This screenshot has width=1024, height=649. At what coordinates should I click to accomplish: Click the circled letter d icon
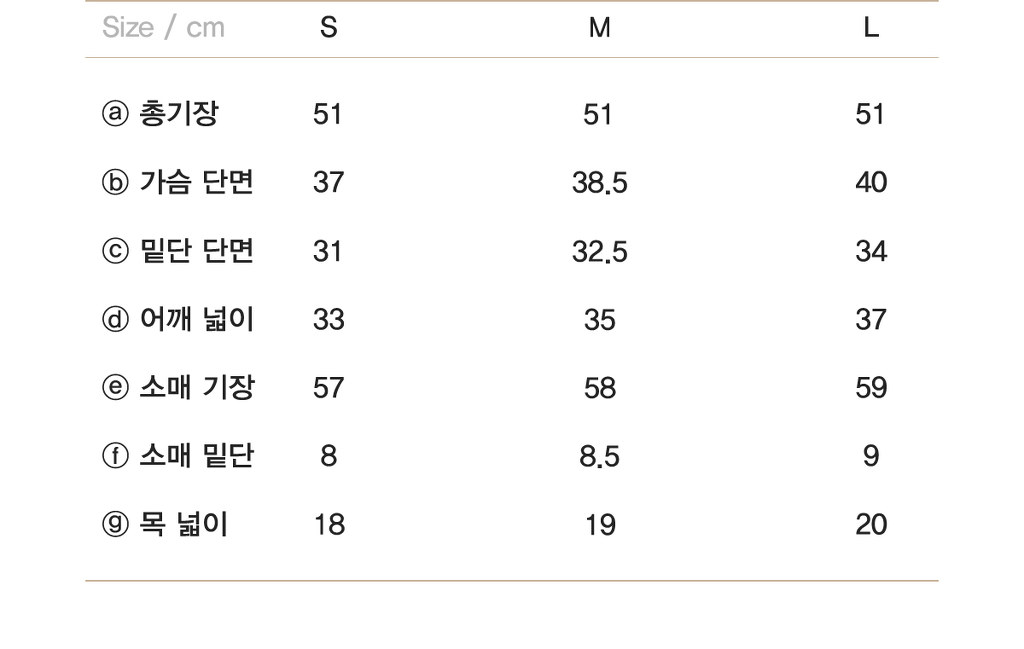pos(115,319)
